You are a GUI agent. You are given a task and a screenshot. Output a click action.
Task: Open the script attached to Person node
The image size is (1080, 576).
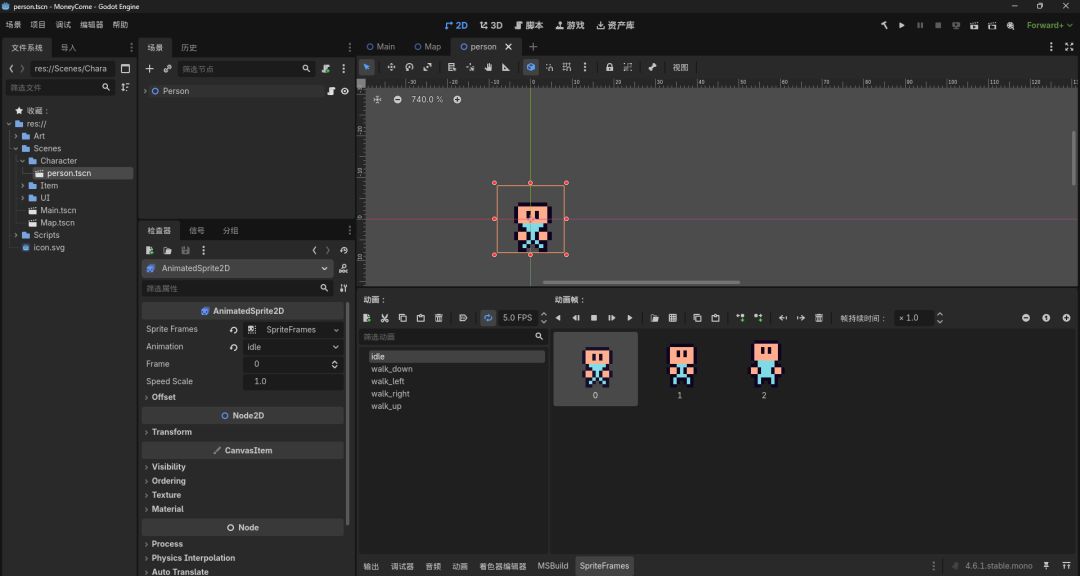331,91
